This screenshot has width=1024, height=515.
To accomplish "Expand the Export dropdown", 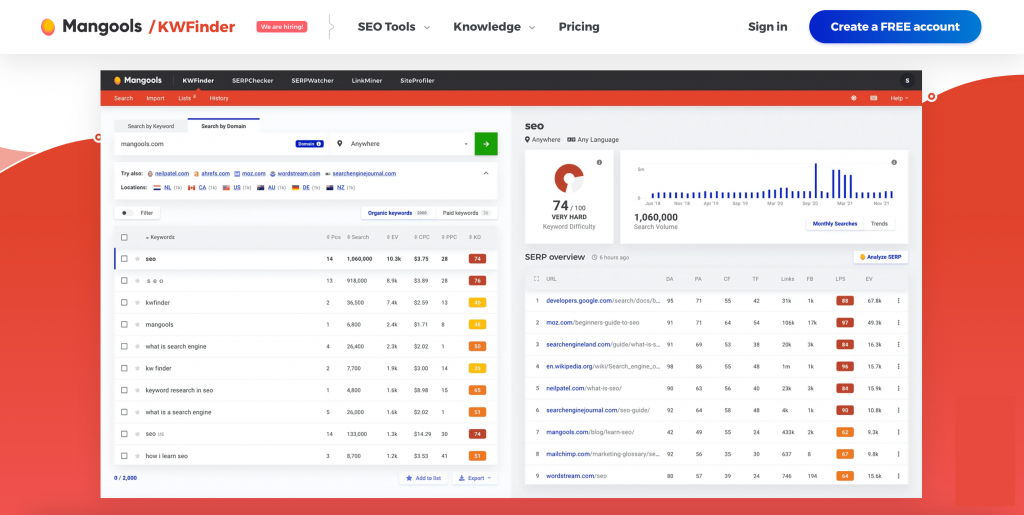I will coord(474,479).
